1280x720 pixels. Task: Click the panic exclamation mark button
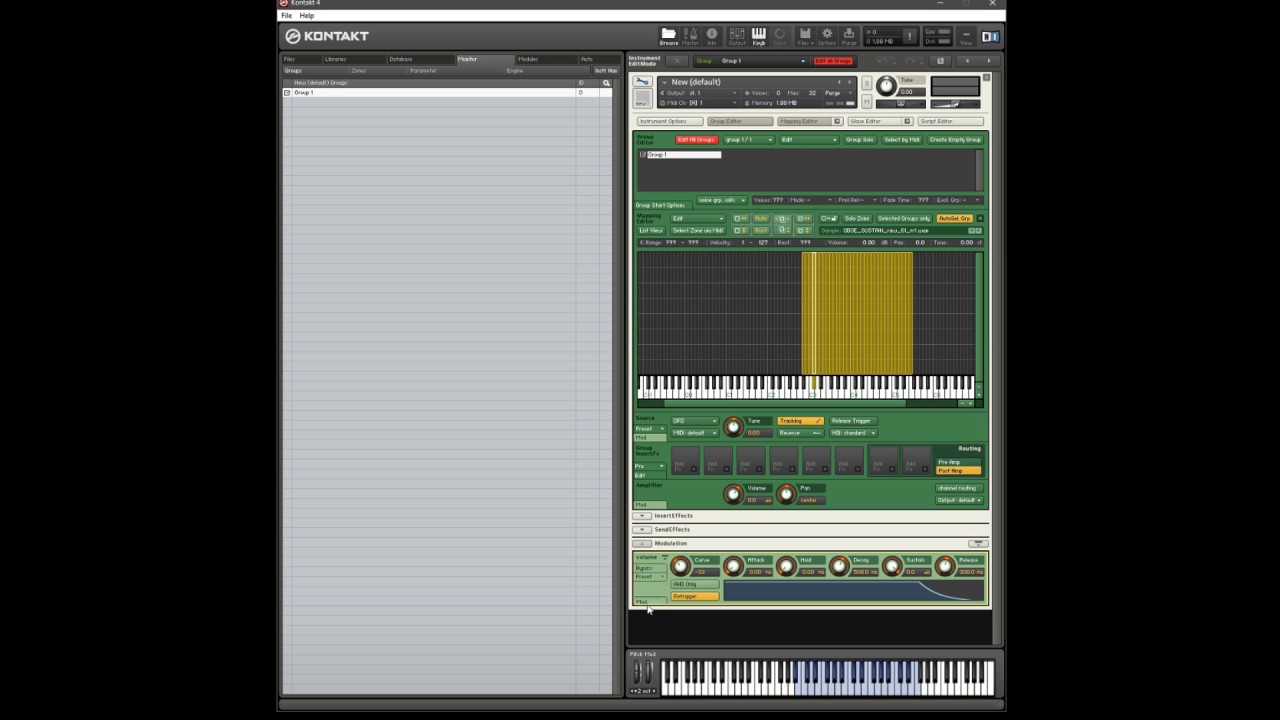(x=909, y=36)
